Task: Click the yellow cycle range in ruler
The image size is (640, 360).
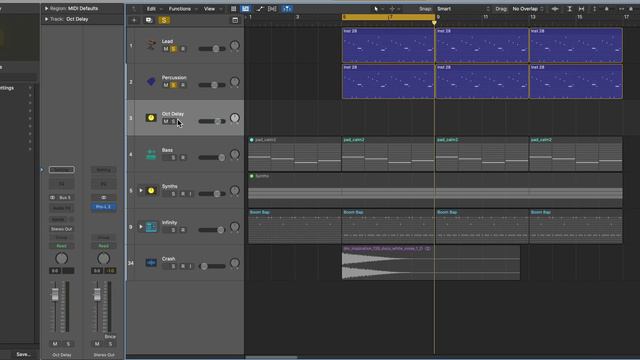Action: pyautogui.click(x=388, y=17)
